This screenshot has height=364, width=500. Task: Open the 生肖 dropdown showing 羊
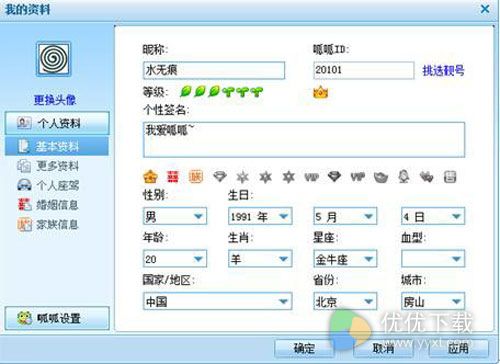[x=260, y=259]
